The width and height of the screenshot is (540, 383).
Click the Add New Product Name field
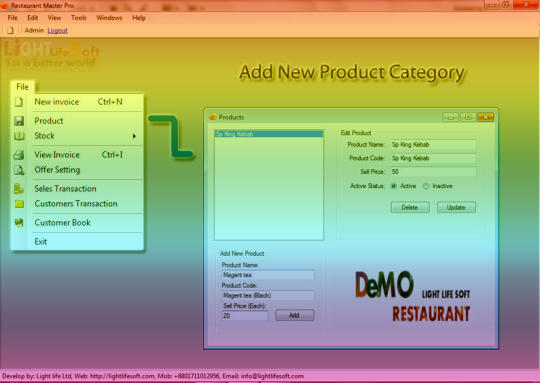[268, 275]
